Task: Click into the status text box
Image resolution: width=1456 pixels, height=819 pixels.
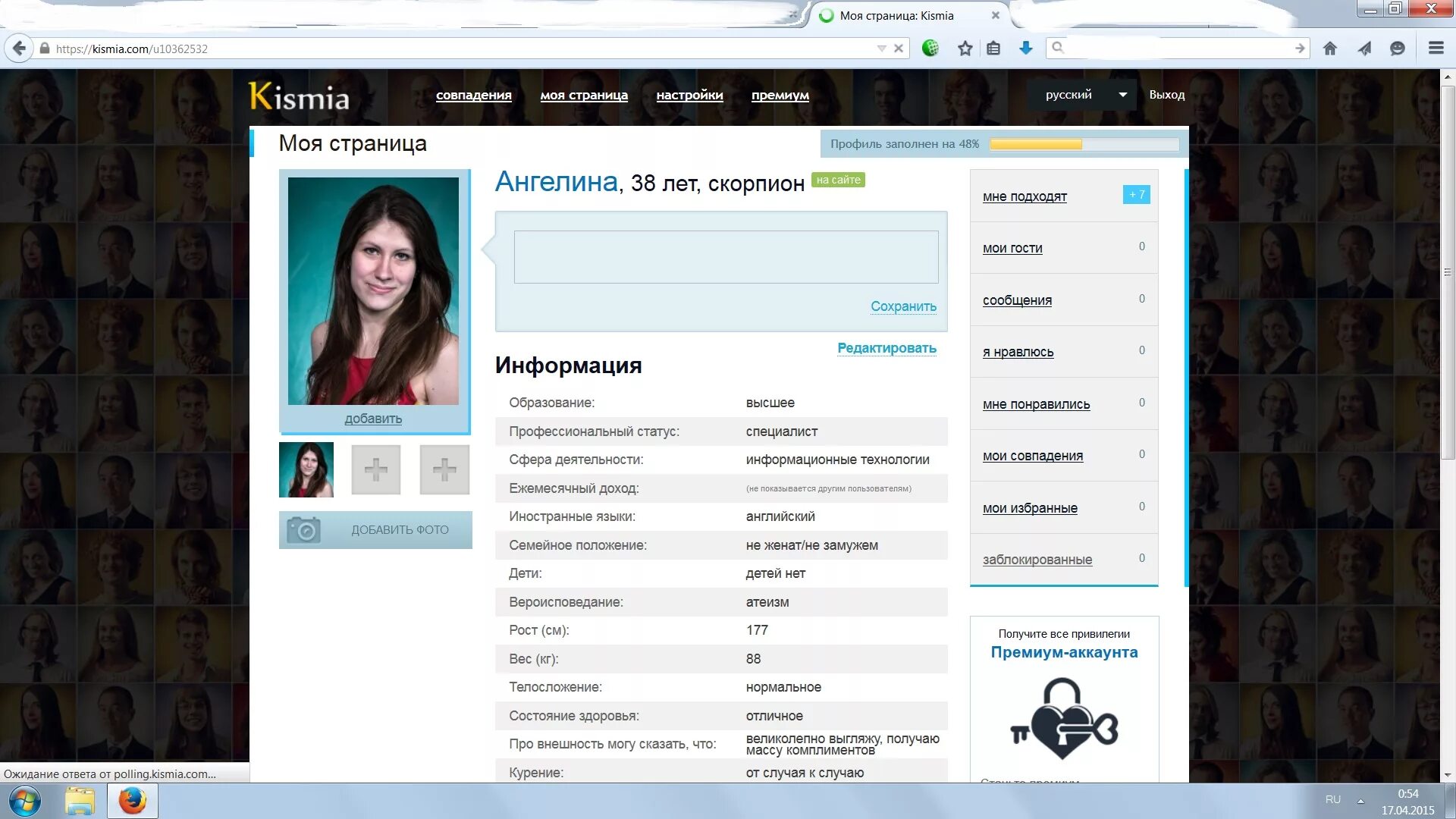Action: pos(726,257)
